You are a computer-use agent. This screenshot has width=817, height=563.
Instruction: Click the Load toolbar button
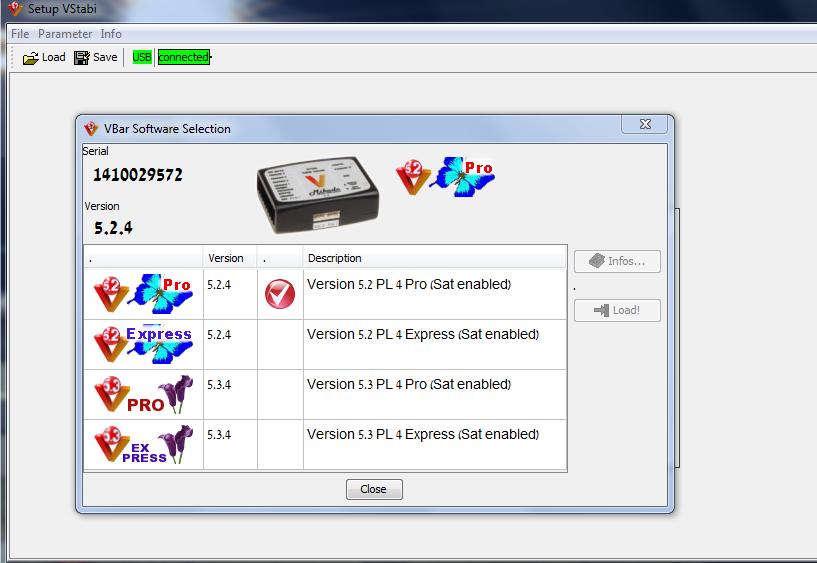point(44,57)
